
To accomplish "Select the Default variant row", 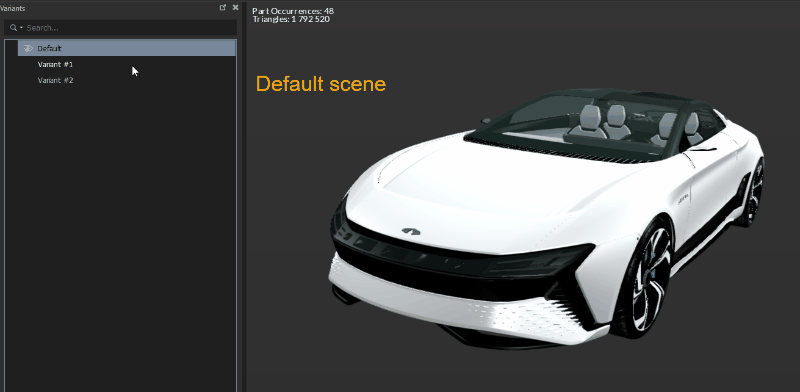I will coord(127,48).
